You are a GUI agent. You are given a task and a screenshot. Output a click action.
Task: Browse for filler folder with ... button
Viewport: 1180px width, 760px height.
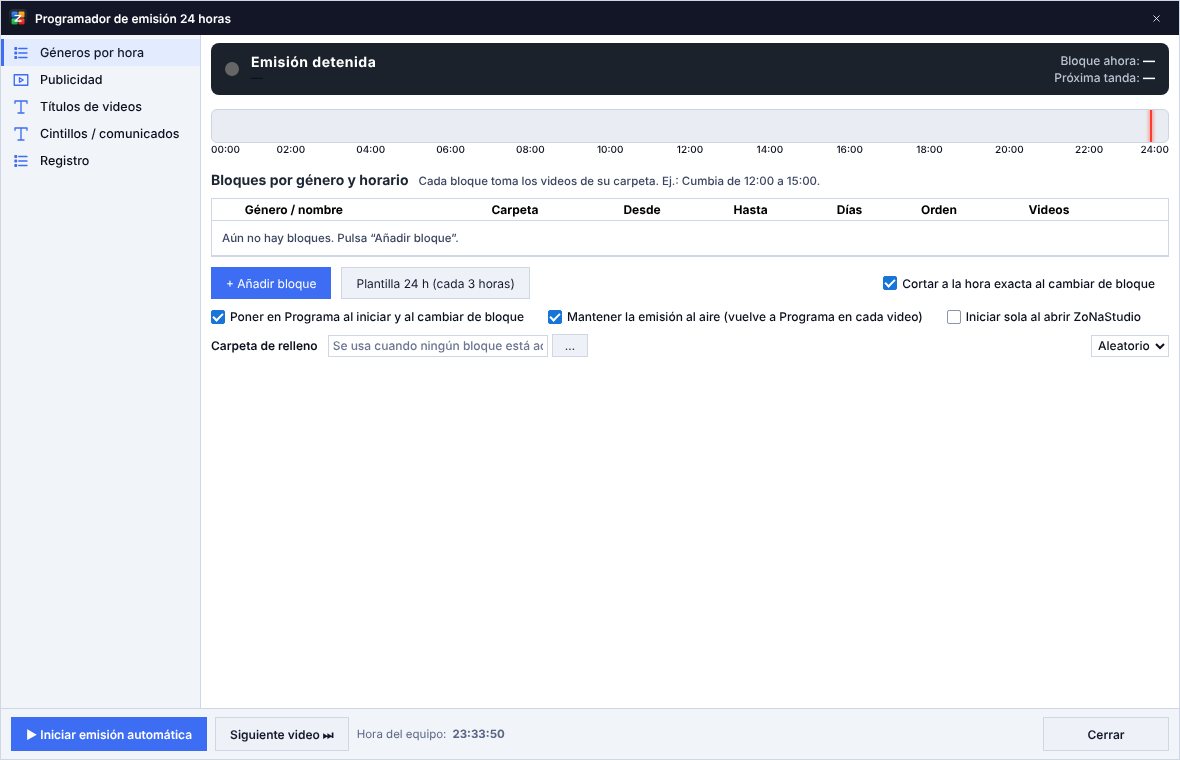click(x=570, y=346)
